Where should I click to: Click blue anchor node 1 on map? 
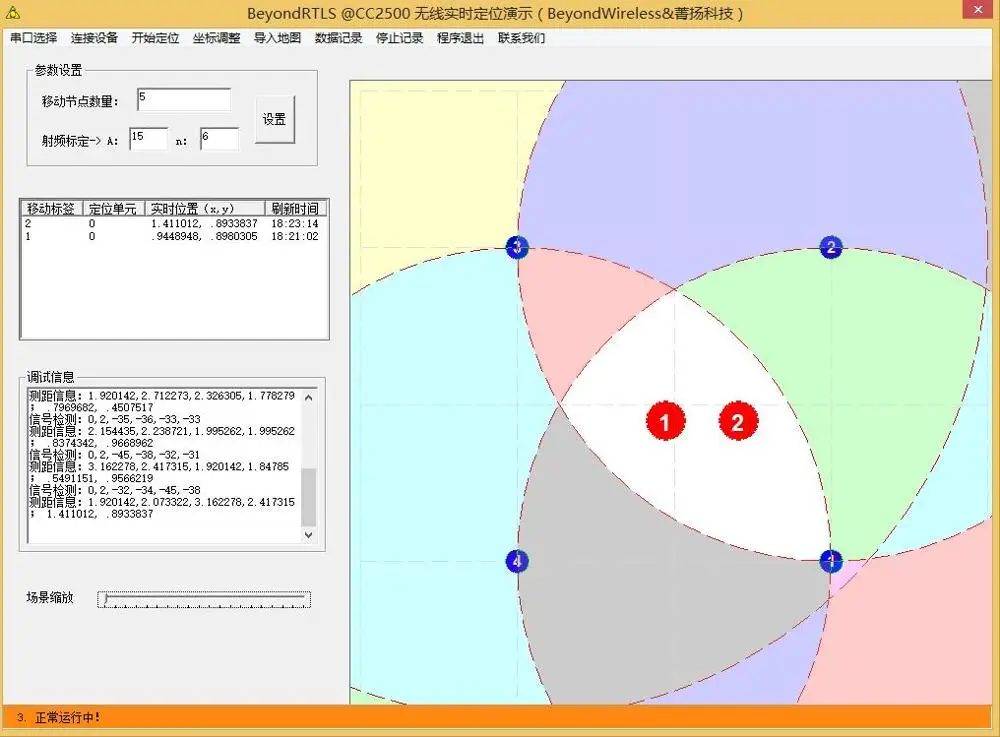[830, 561]
